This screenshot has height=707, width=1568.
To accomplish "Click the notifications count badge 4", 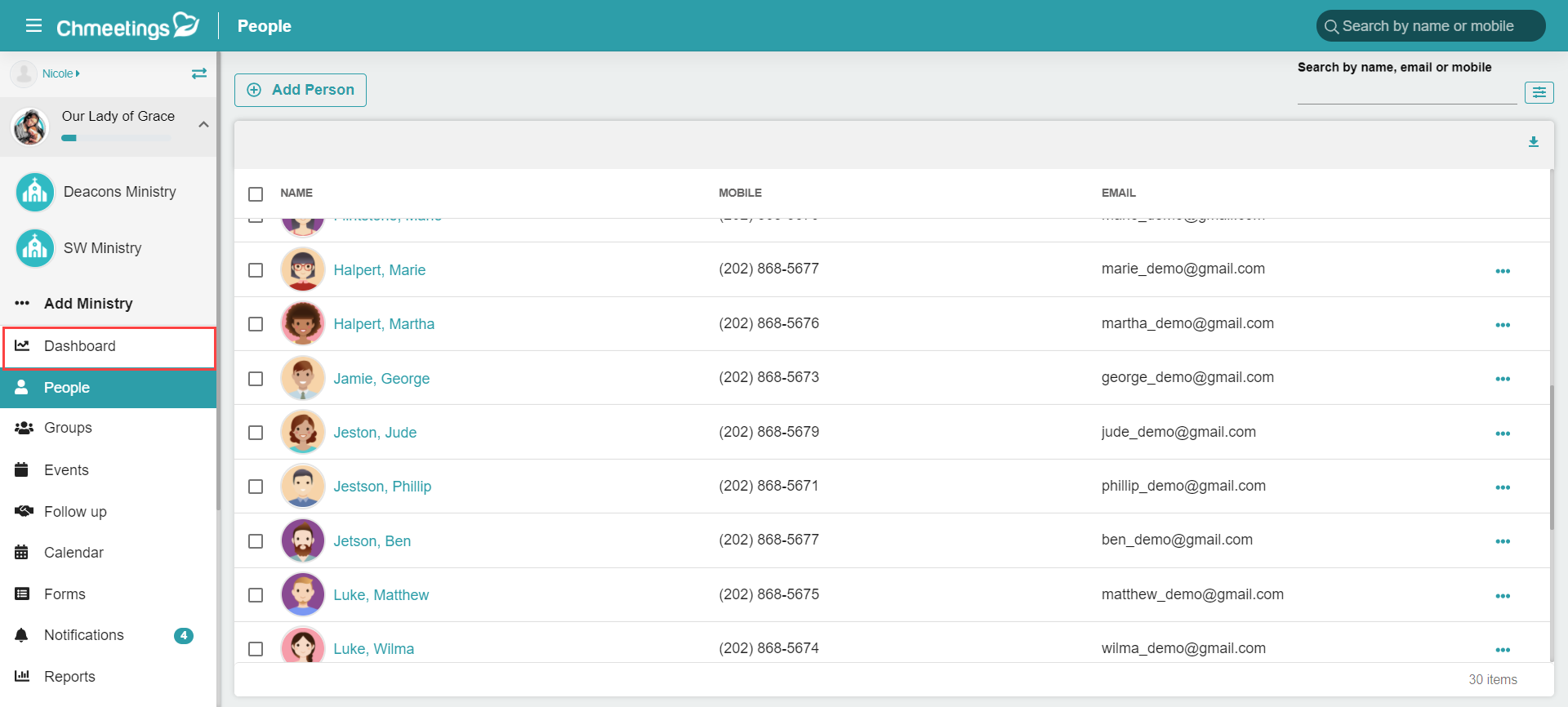I will click(x=184, y=635).
